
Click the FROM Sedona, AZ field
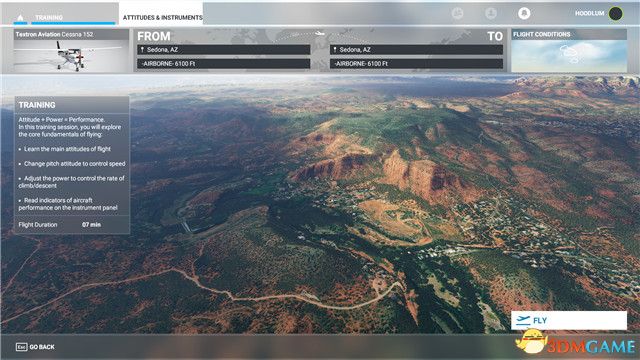click(x=224, y=50)
